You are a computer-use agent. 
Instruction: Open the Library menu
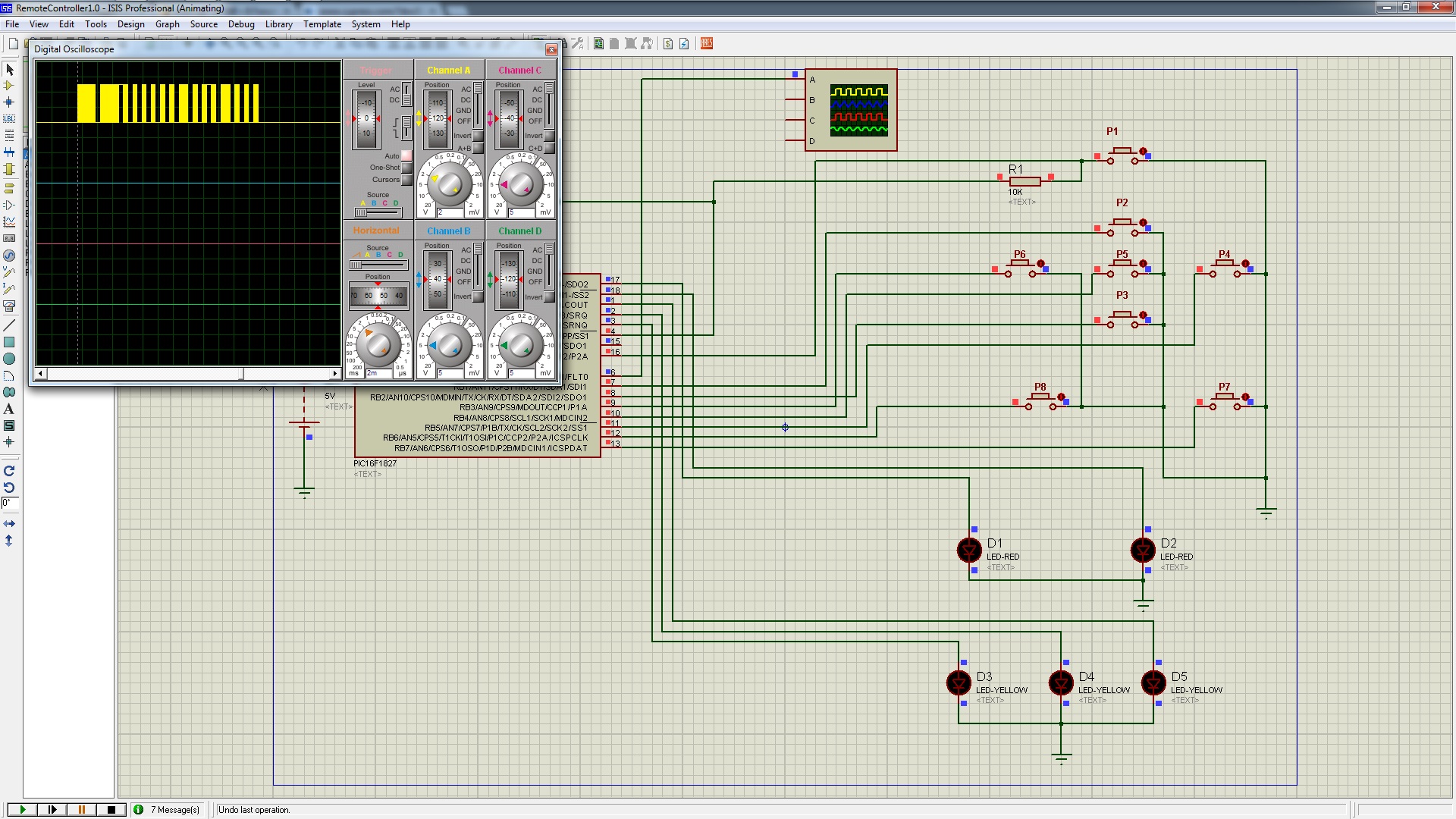278,24
